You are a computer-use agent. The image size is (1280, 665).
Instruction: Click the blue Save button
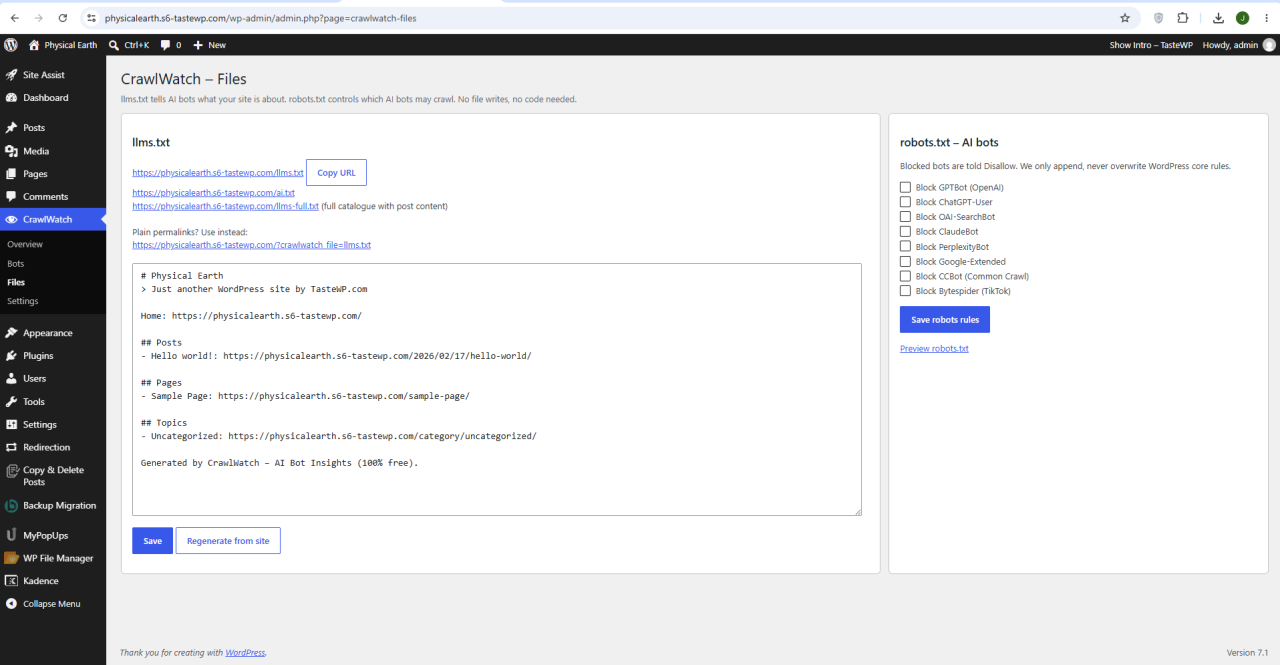pyautogui.click(x=152, y=541)
